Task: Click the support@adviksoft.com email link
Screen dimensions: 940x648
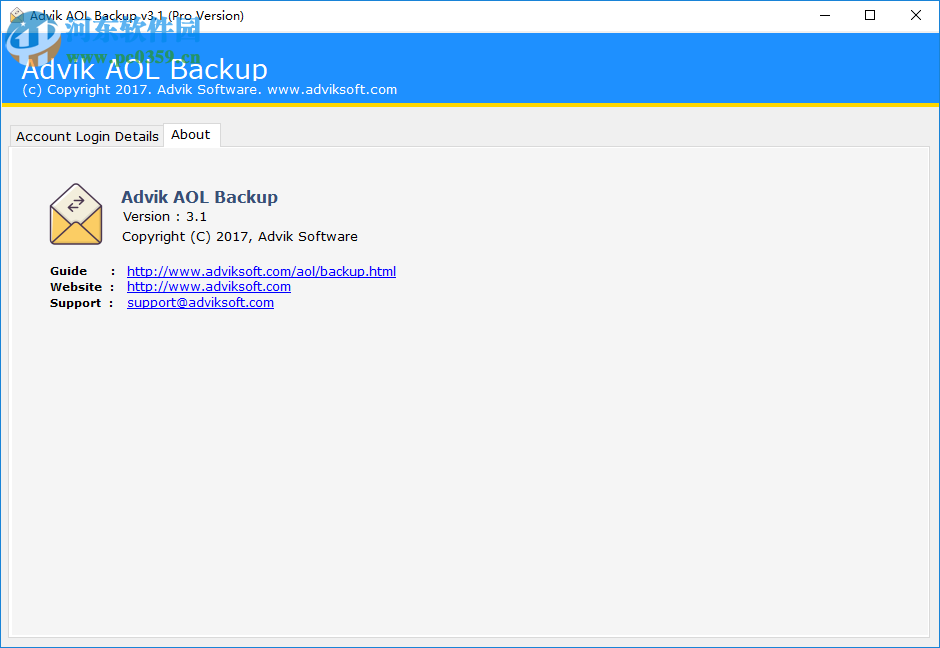Action: [x=200, y=303]
